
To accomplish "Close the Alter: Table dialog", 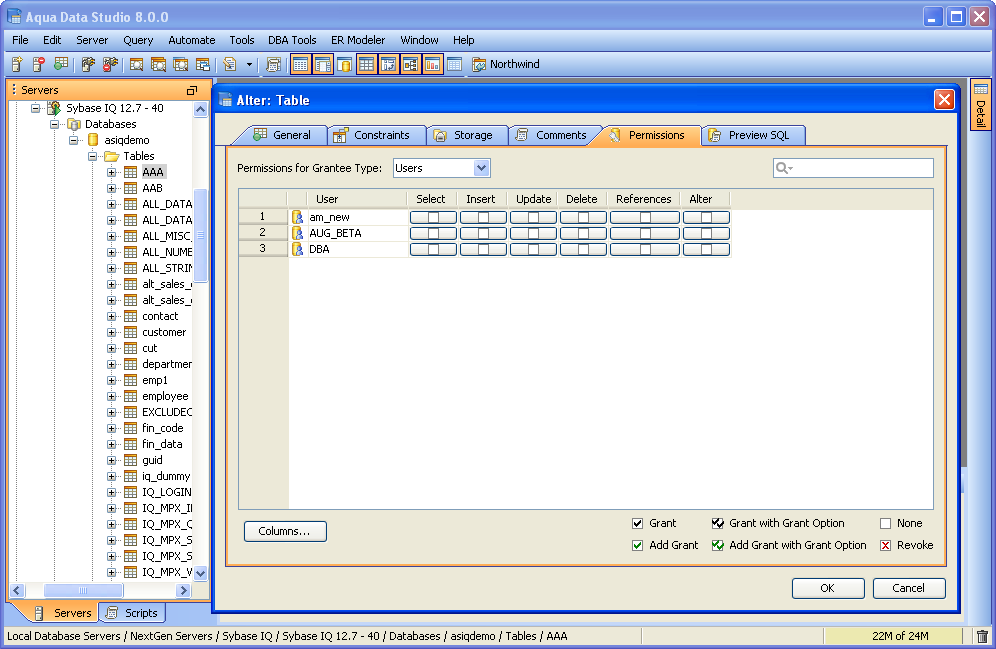I will [x=945, y=100].
